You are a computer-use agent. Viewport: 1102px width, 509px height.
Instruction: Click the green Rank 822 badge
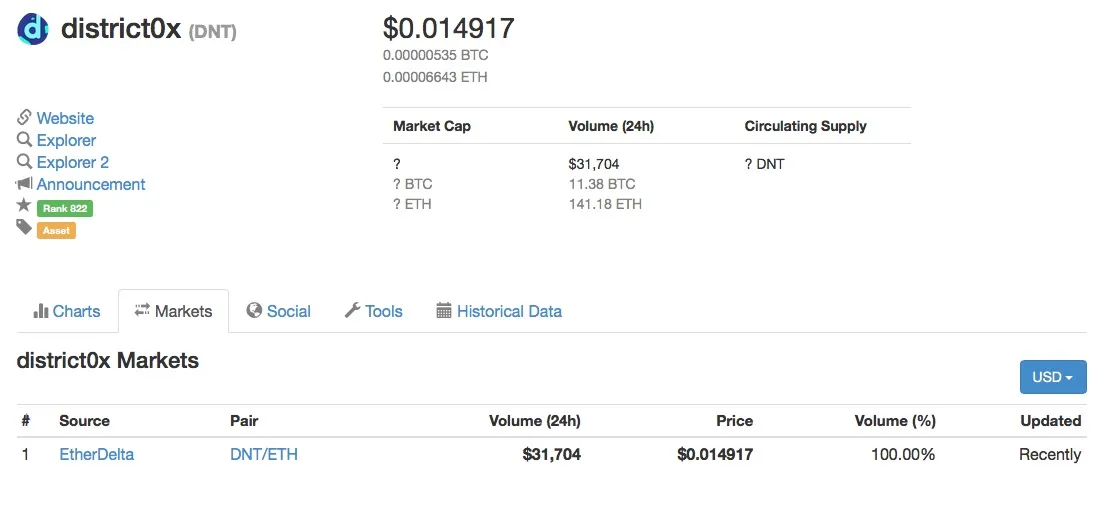tap(65, 208)
